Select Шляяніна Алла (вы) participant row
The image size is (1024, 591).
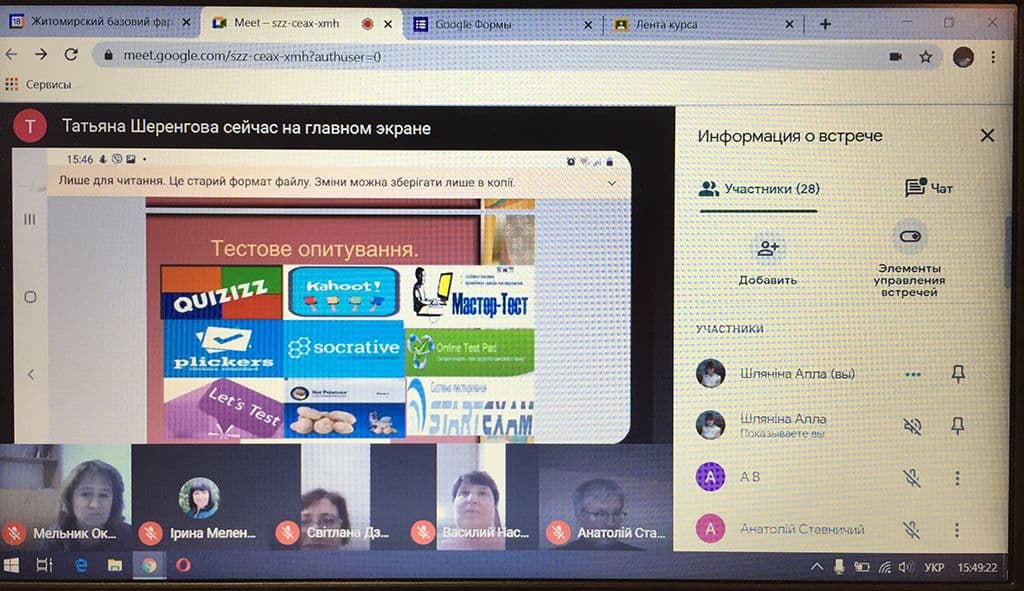(840, 374)
